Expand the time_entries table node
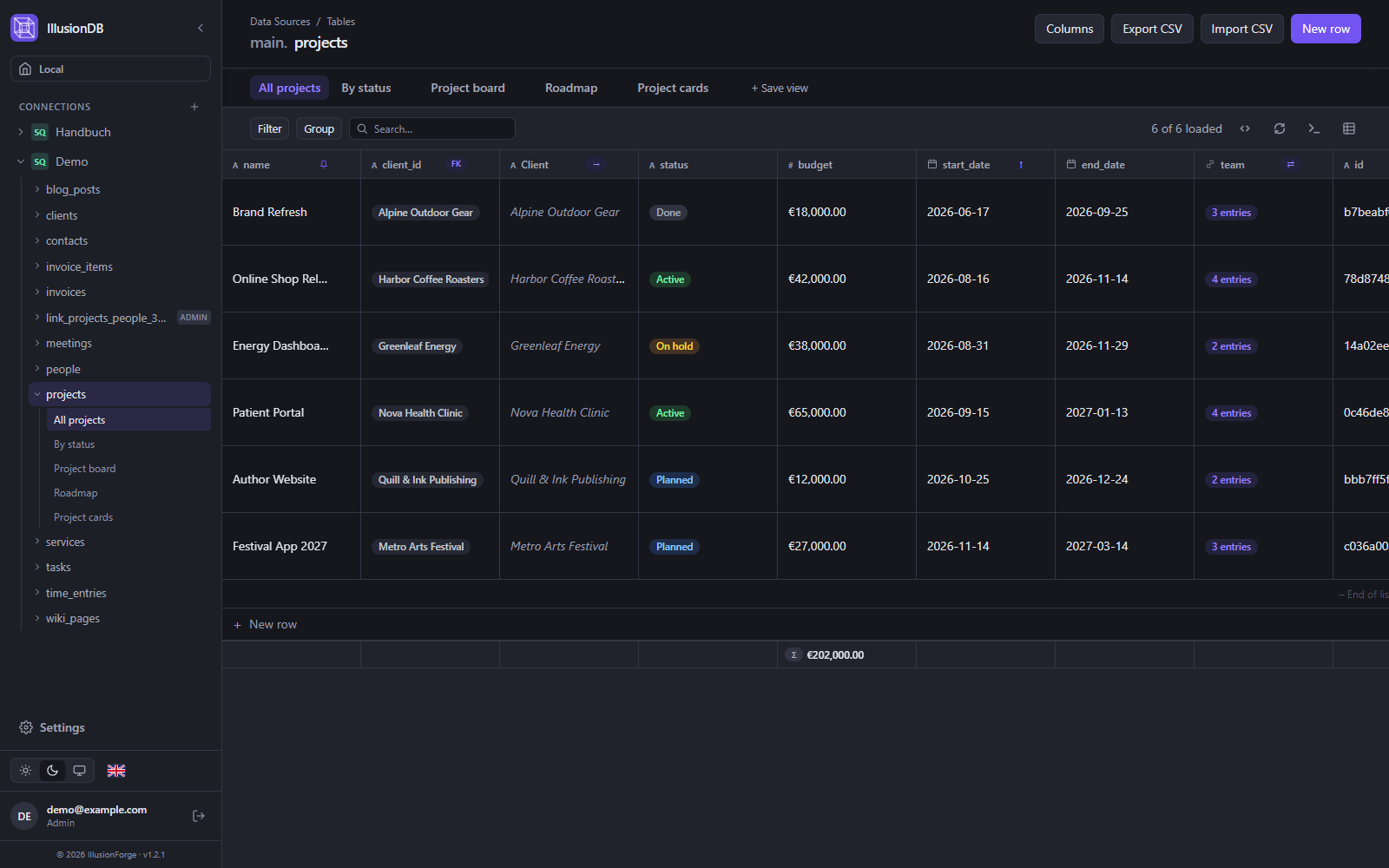 pyautogui.click(x=37, y=593)
